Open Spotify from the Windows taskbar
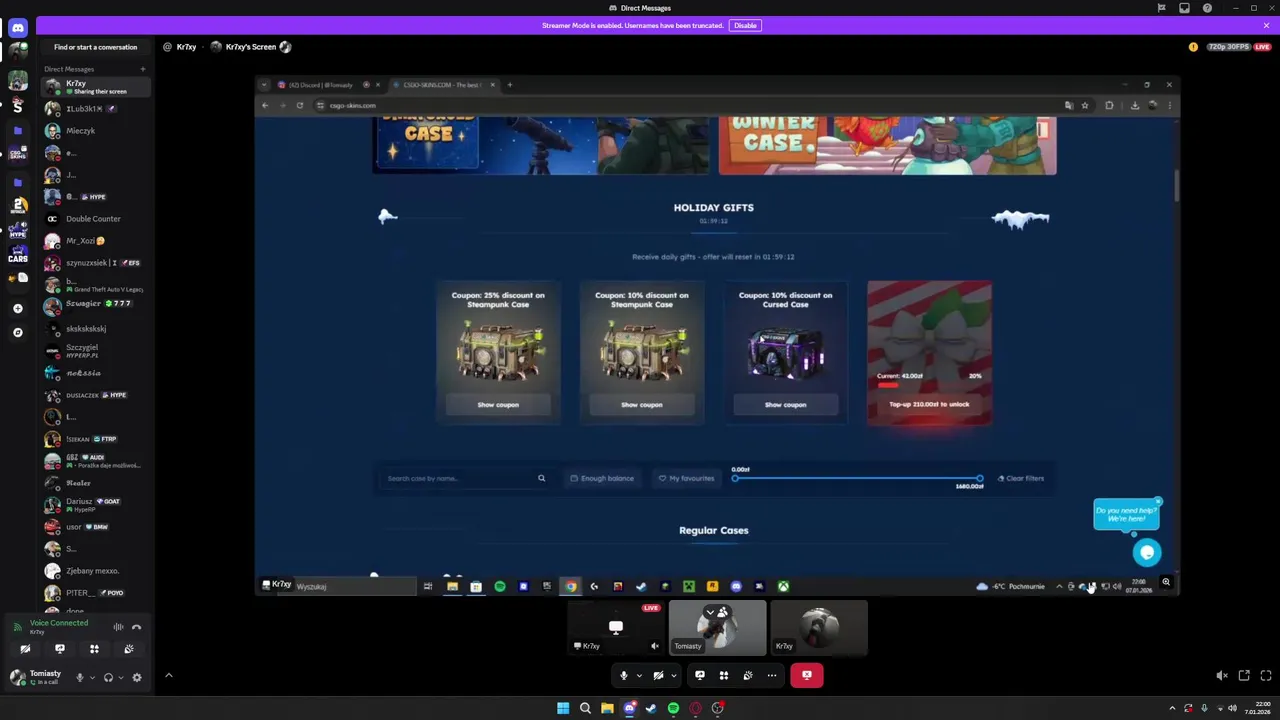The width and height of the screenshot is (1280, 720). click(x=673, y=708)
